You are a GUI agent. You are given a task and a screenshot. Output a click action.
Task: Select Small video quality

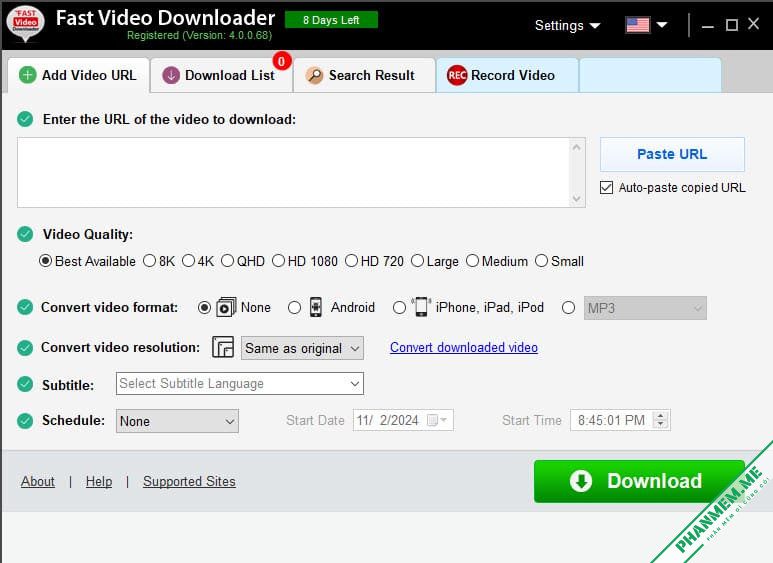541,261
